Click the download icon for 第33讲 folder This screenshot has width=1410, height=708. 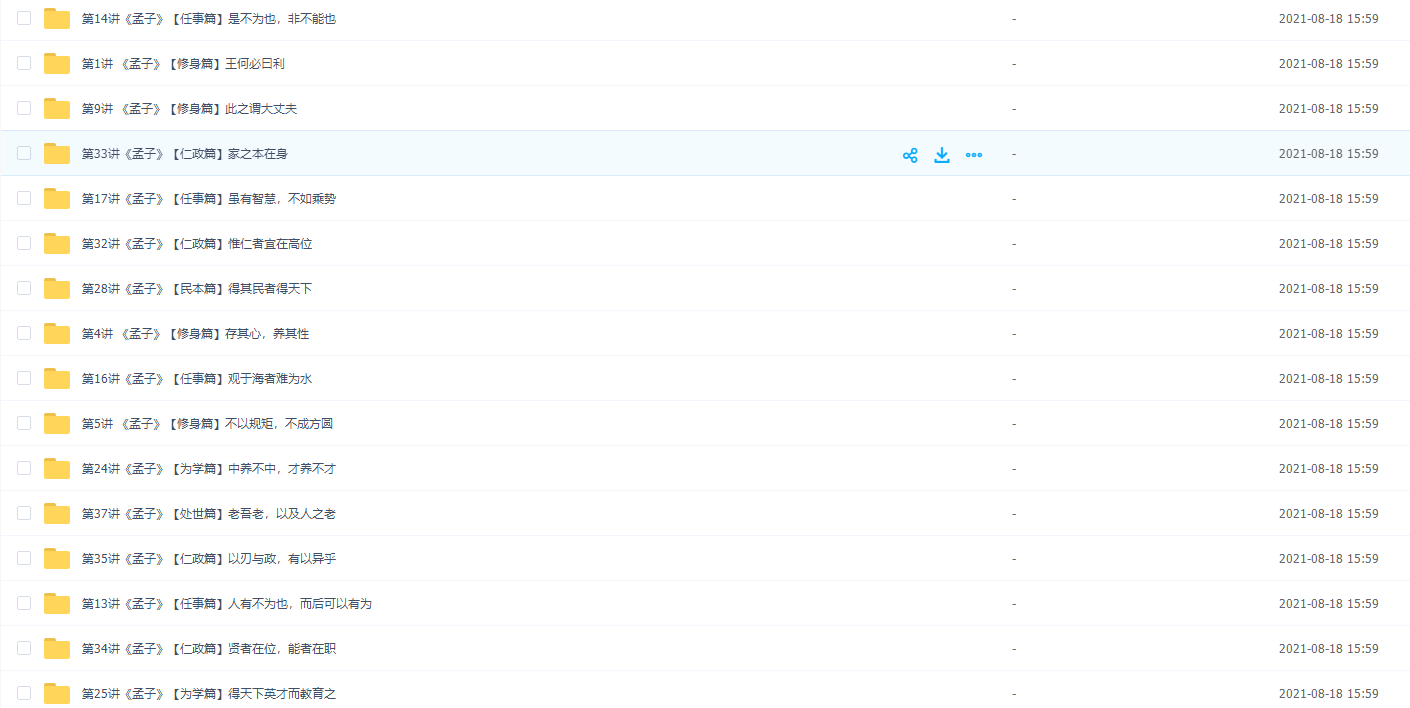(942, 155)
